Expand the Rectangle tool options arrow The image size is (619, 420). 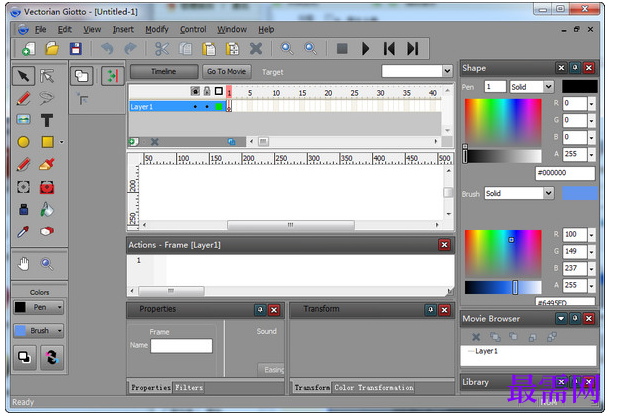coord(62,142)
